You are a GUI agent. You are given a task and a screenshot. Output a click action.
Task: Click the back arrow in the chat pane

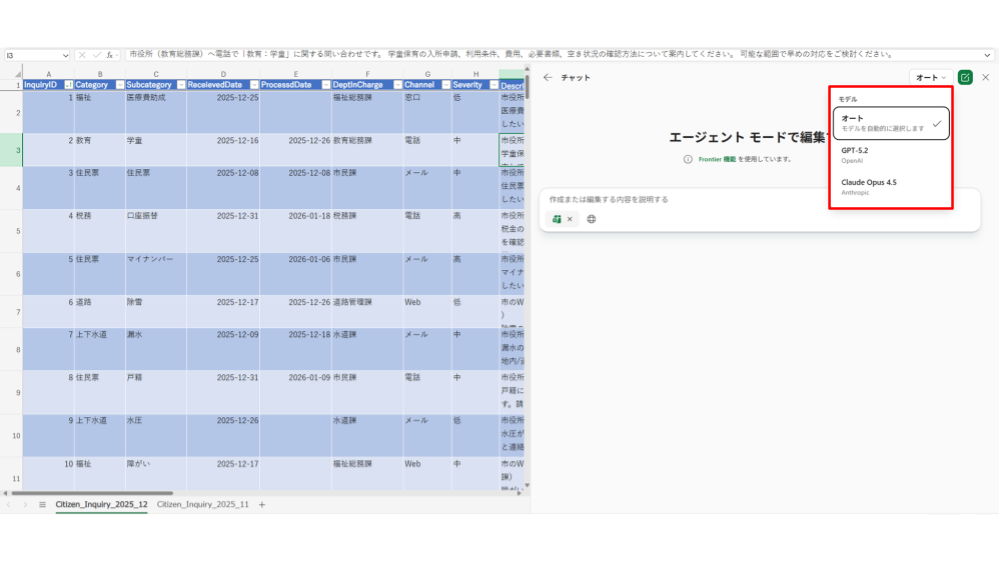tap(547, 77)
